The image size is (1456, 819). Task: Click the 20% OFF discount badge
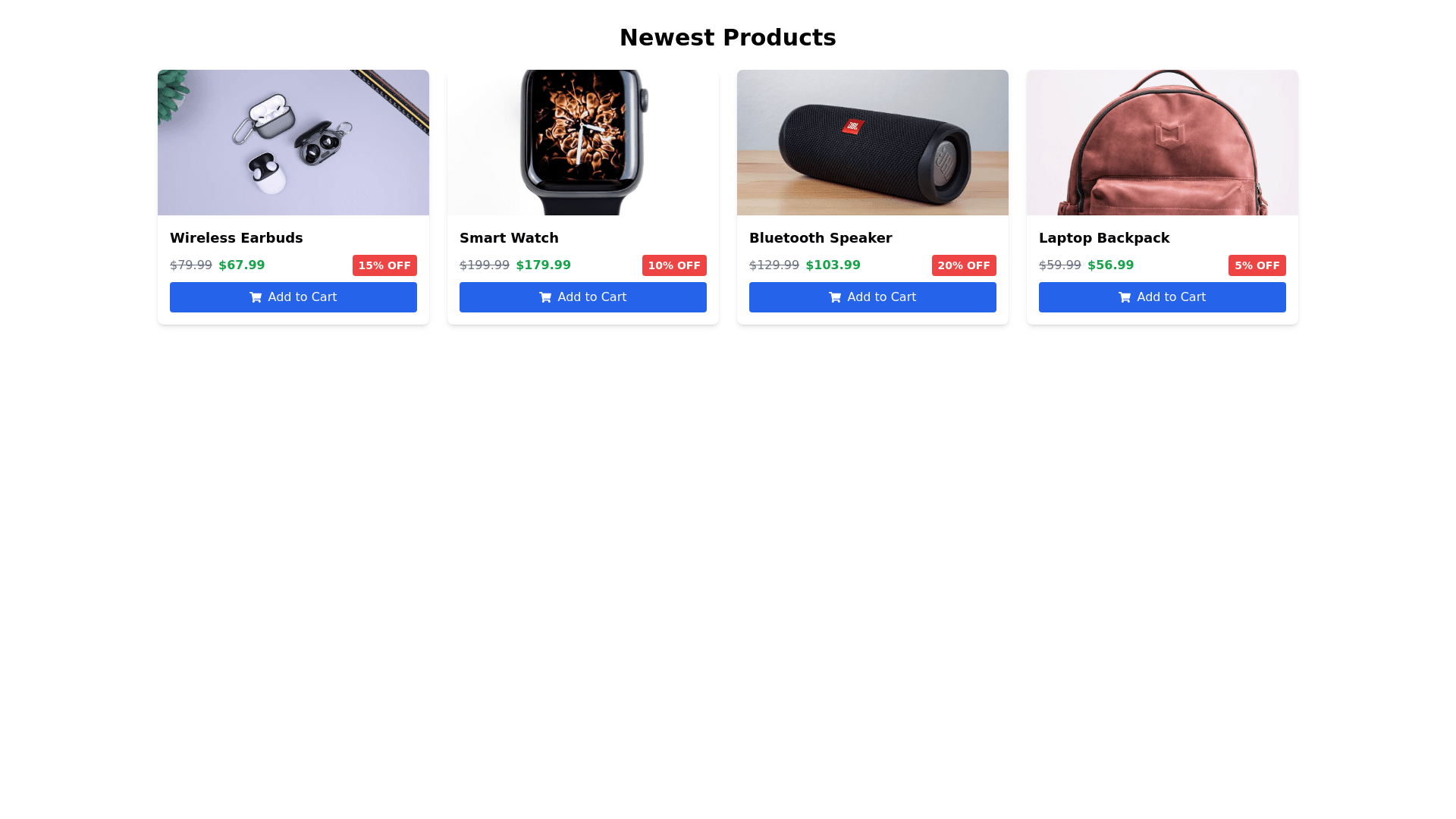964,265
